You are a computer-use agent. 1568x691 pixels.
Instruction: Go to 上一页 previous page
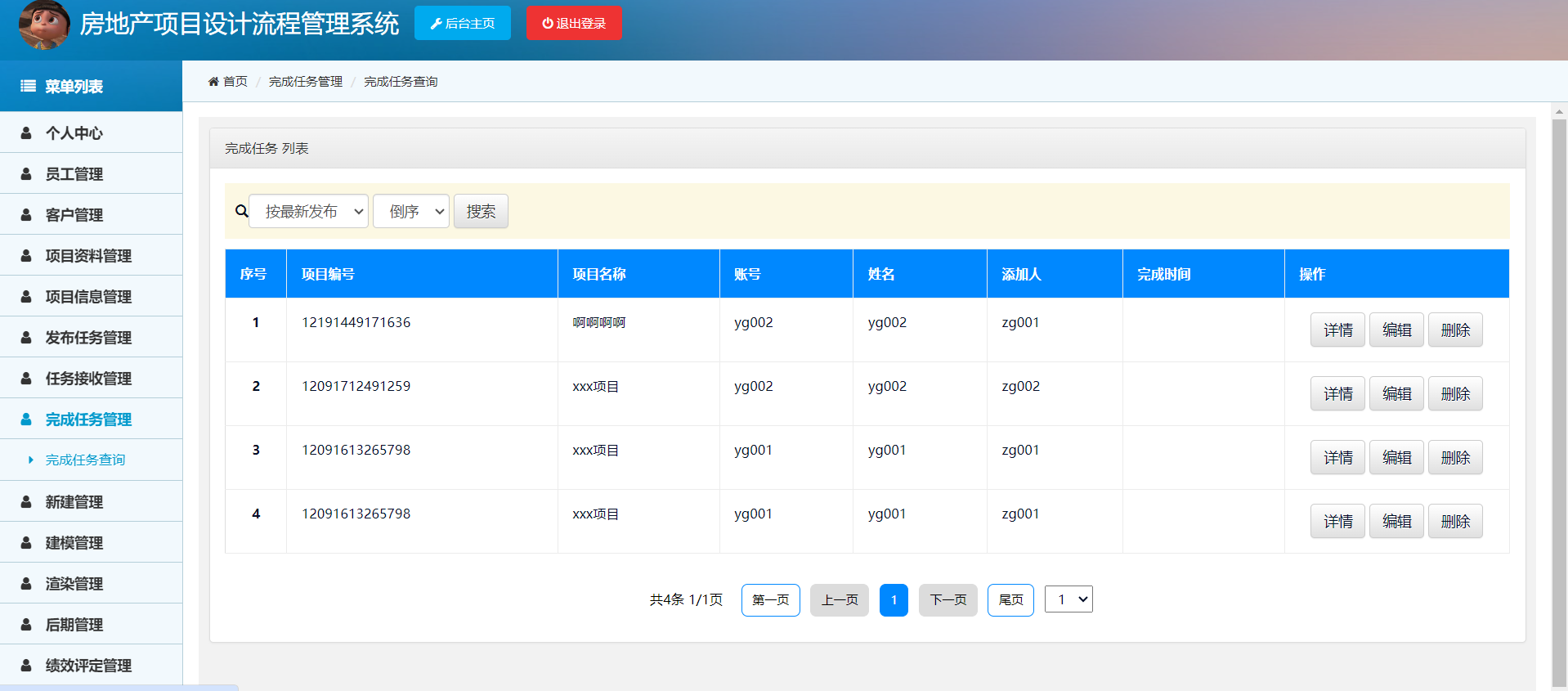pos(840,600)
